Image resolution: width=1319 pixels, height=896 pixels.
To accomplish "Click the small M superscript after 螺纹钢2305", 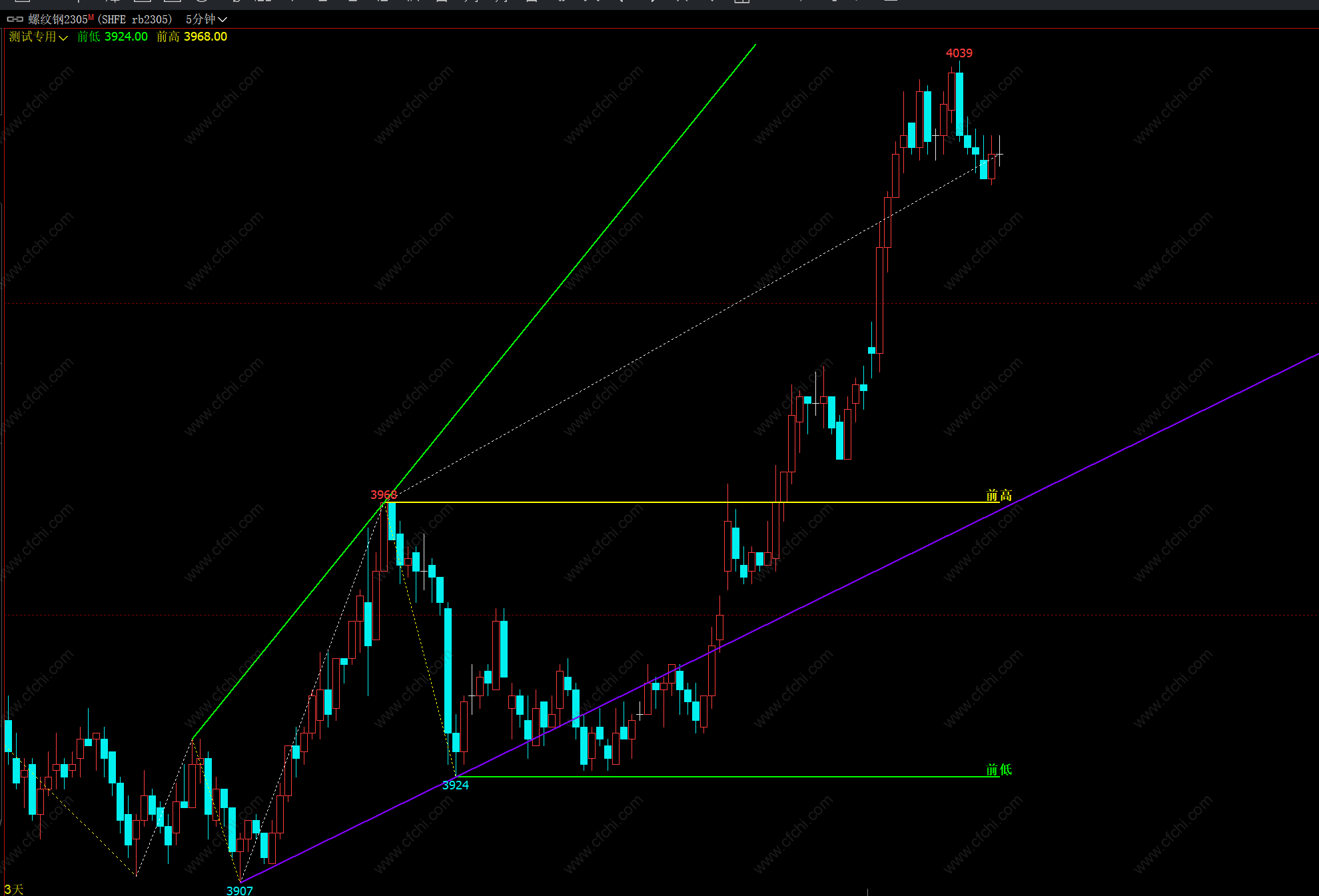I will point(91,17).
